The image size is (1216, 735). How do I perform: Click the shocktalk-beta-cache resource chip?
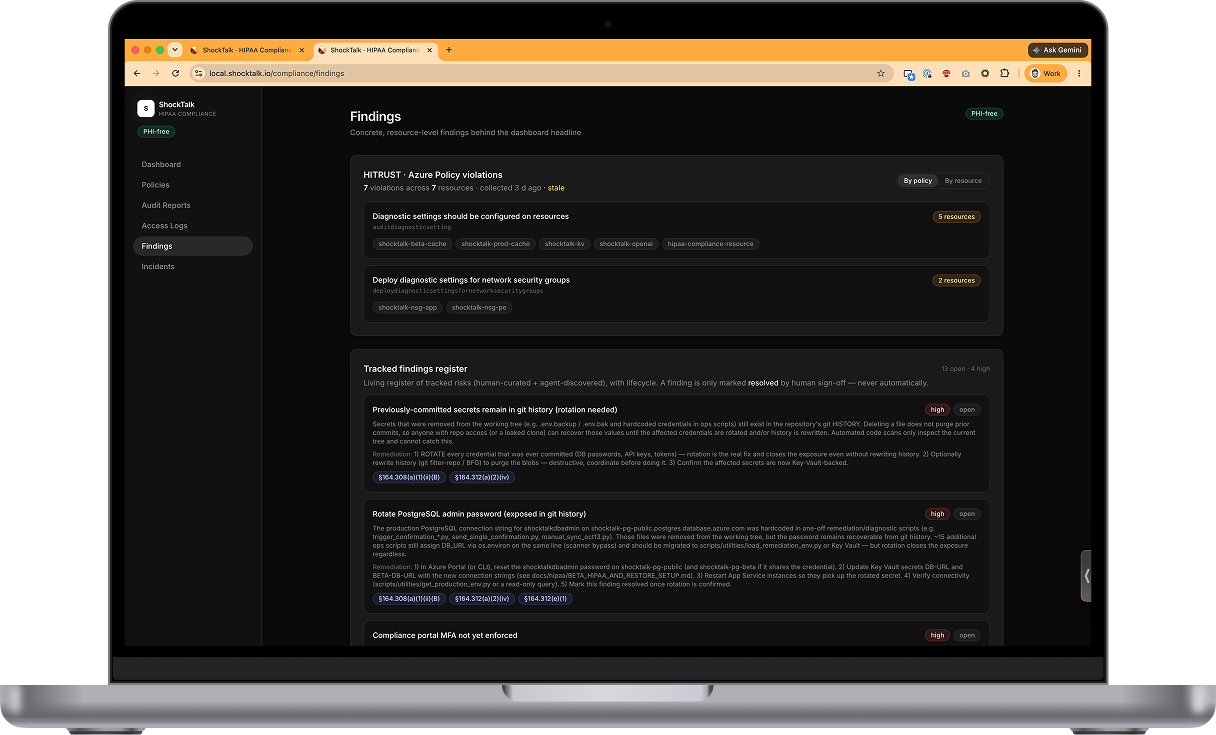click(412, 244)
